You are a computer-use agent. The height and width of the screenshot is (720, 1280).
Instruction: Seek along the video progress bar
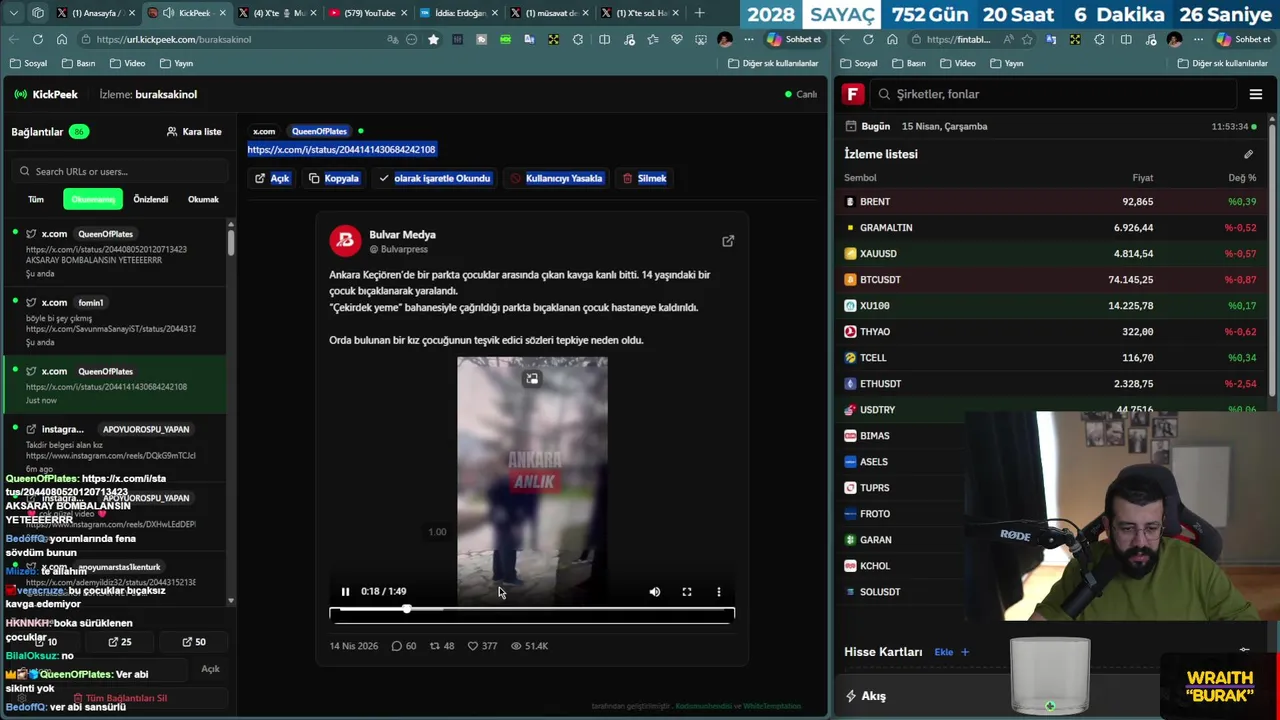click(532, 609)
